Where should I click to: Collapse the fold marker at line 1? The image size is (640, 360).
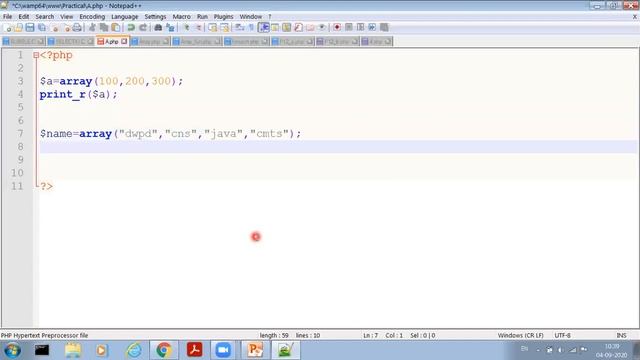36,55
